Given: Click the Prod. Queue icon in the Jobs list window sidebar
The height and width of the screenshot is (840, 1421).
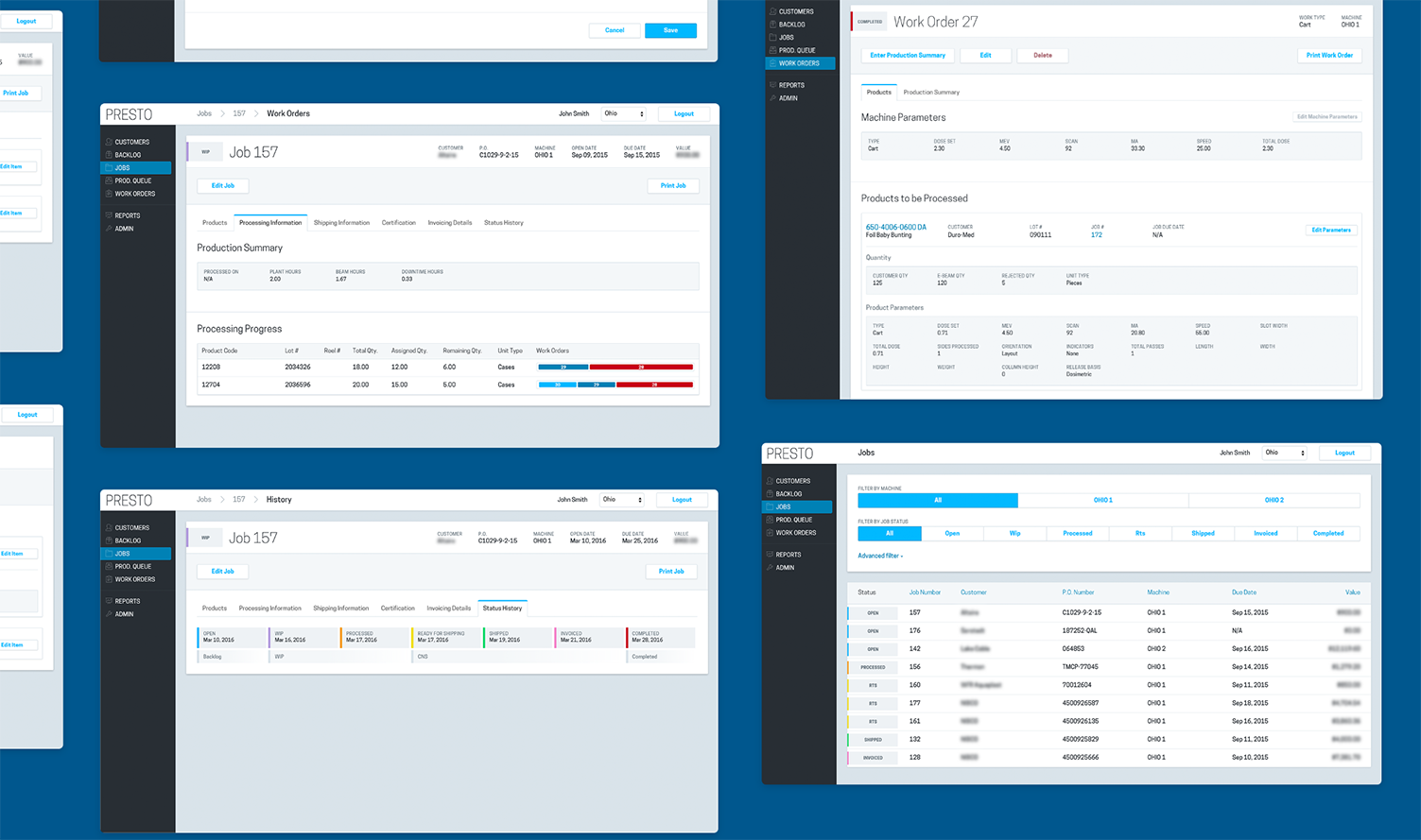Looking at the screenshot, I should click(771, 520).
